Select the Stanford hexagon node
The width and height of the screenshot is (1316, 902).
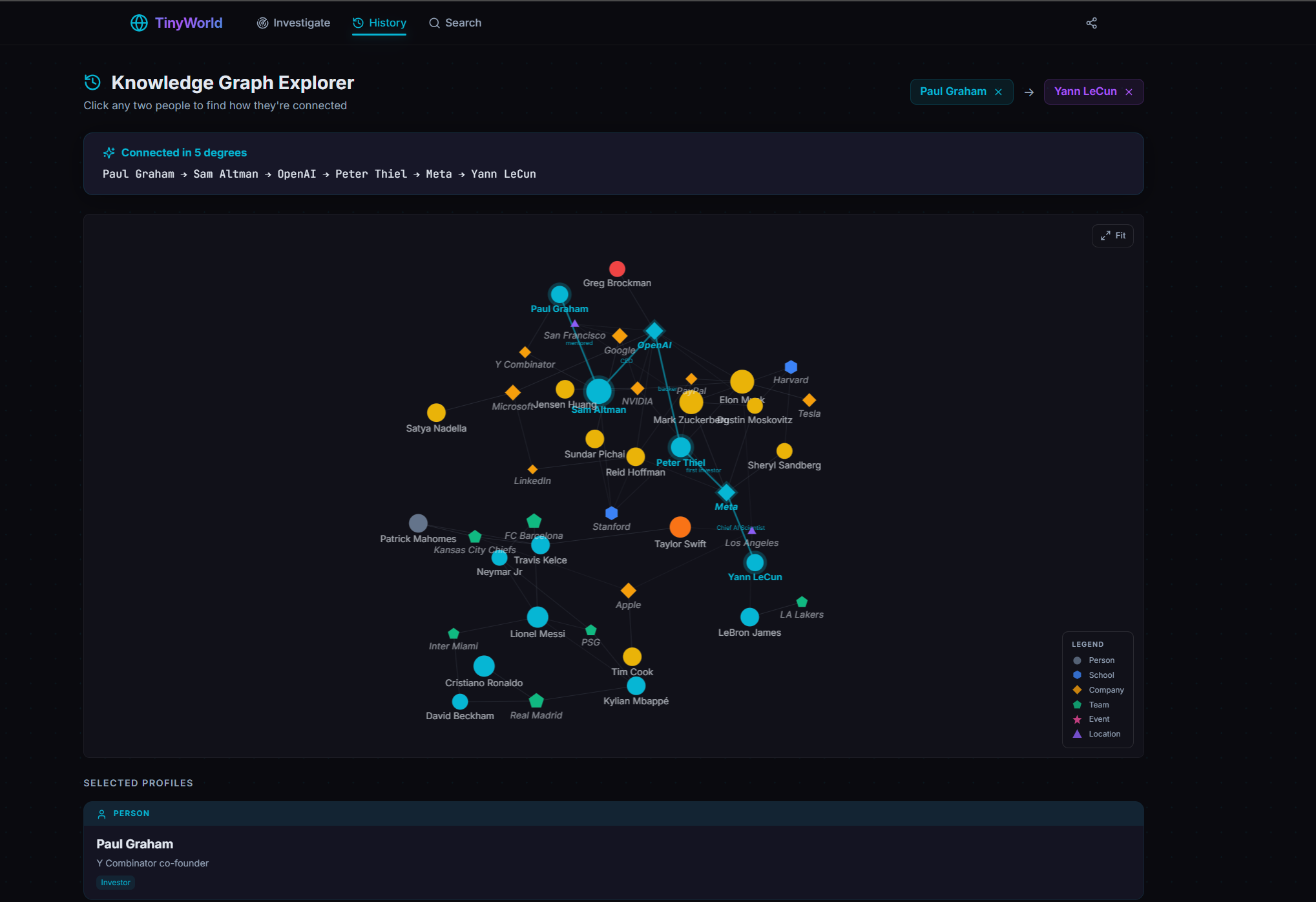[x=611, y=513]
